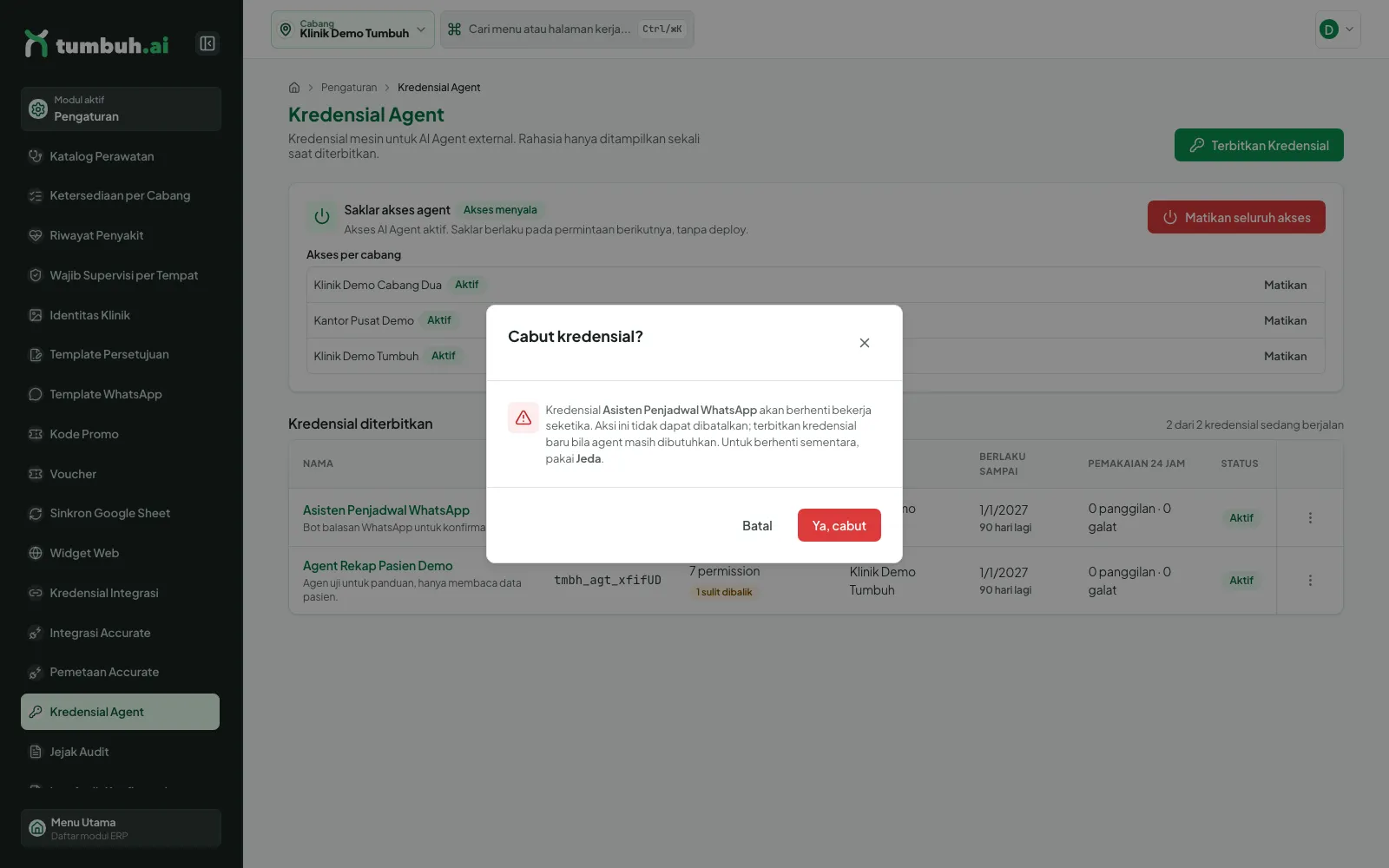
Task: Open Pemetaan Accurate page
Action: 121,672
